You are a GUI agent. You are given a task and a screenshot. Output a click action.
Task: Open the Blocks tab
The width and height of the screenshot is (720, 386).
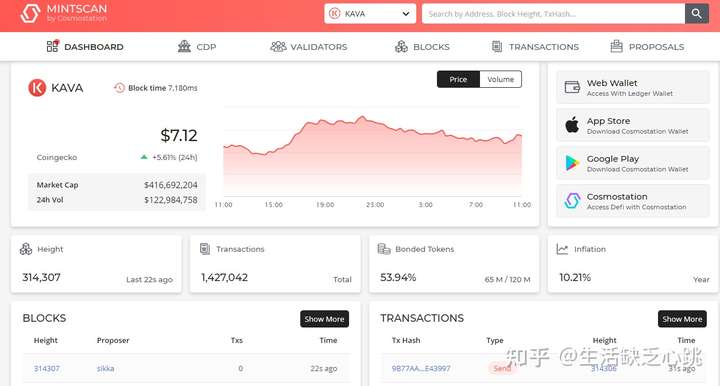coord(422,46)
